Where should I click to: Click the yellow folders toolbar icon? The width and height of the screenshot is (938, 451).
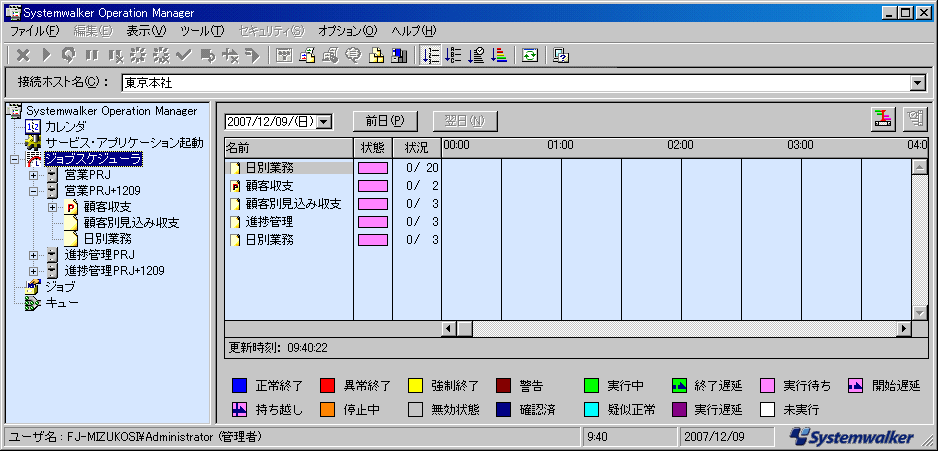[376, 56]
